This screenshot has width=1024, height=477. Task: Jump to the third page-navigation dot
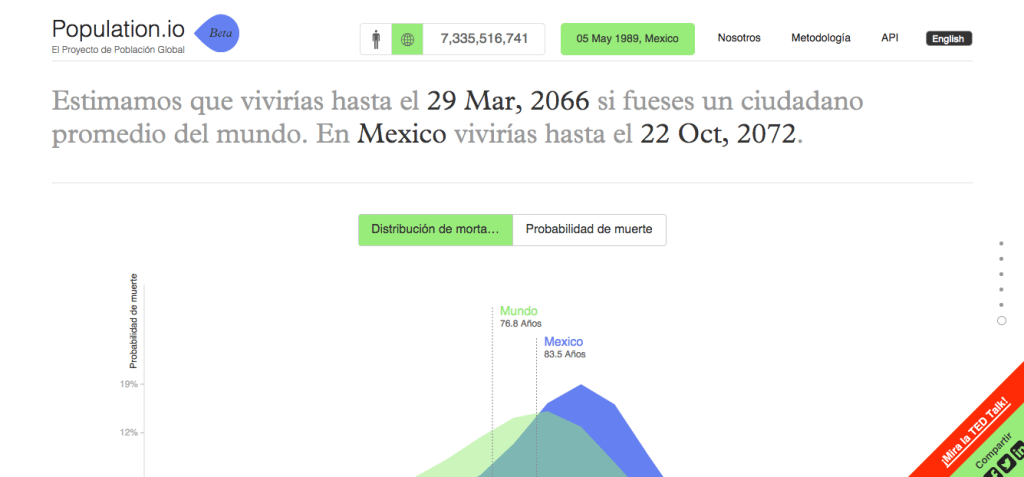click(1002, 273)
